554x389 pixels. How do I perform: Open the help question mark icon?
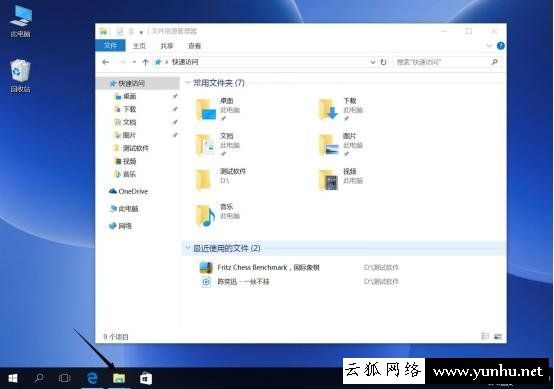coord(501,46)
